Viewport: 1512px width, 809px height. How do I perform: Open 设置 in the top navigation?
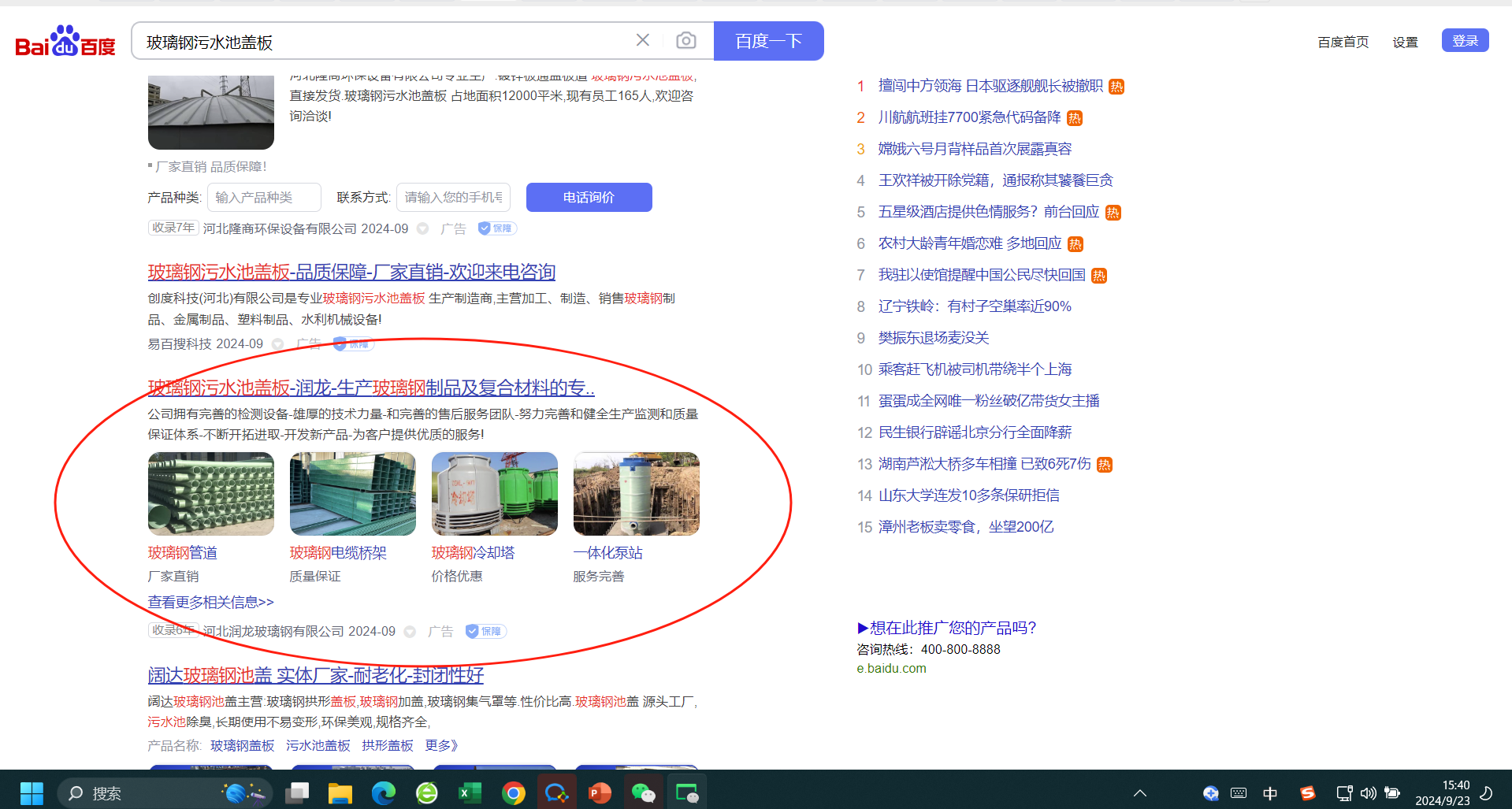click(x=1405, y=42)
